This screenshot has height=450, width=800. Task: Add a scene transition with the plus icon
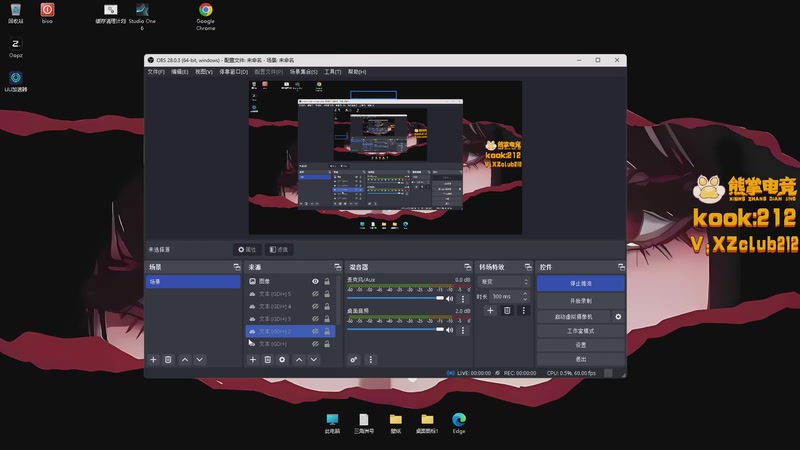(490, 310)
